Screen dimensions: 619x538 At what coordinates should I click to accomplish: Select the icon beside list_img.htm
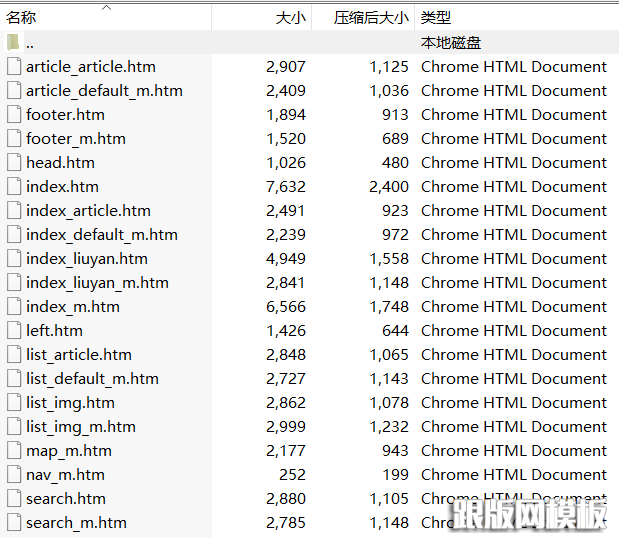tap(13, 403)
